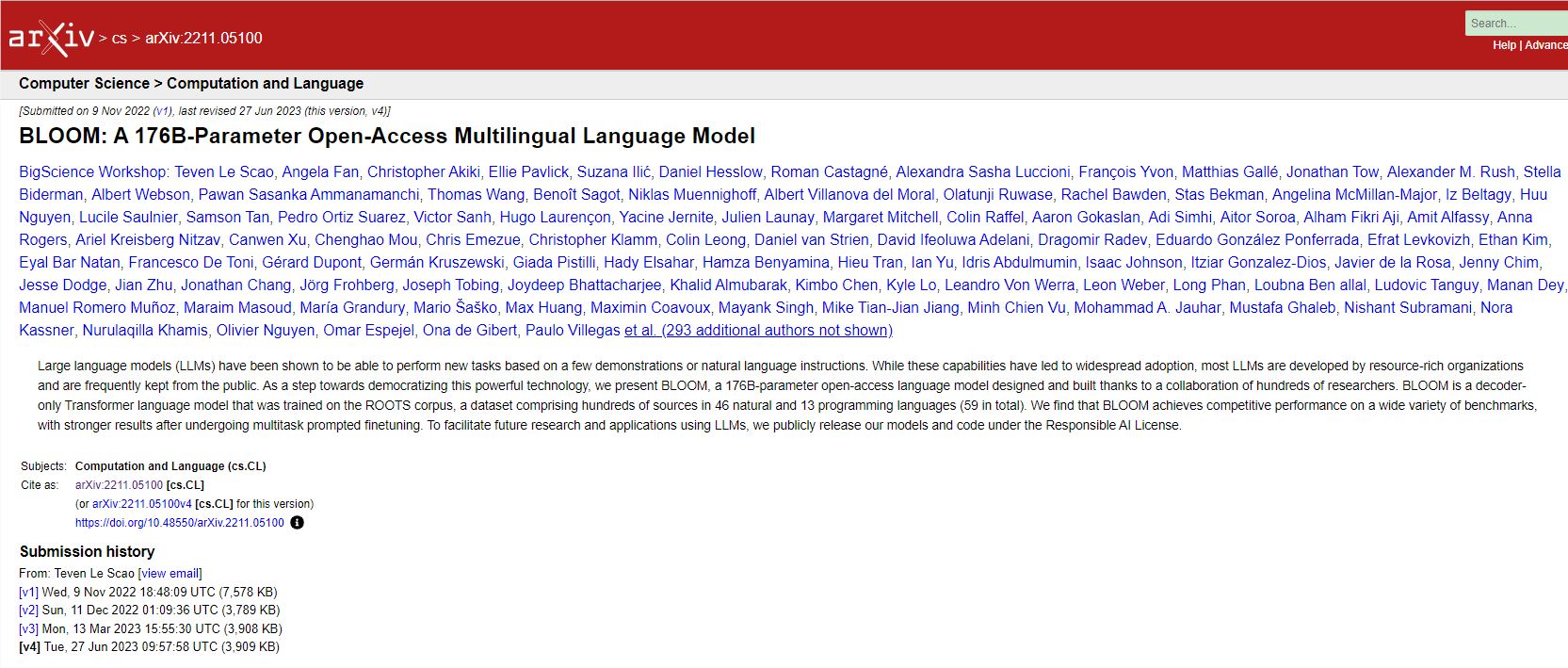The height and width of the screenshot is (668, 1568).
Task: Open Colin Raffel author link
Action: (985, 217)
